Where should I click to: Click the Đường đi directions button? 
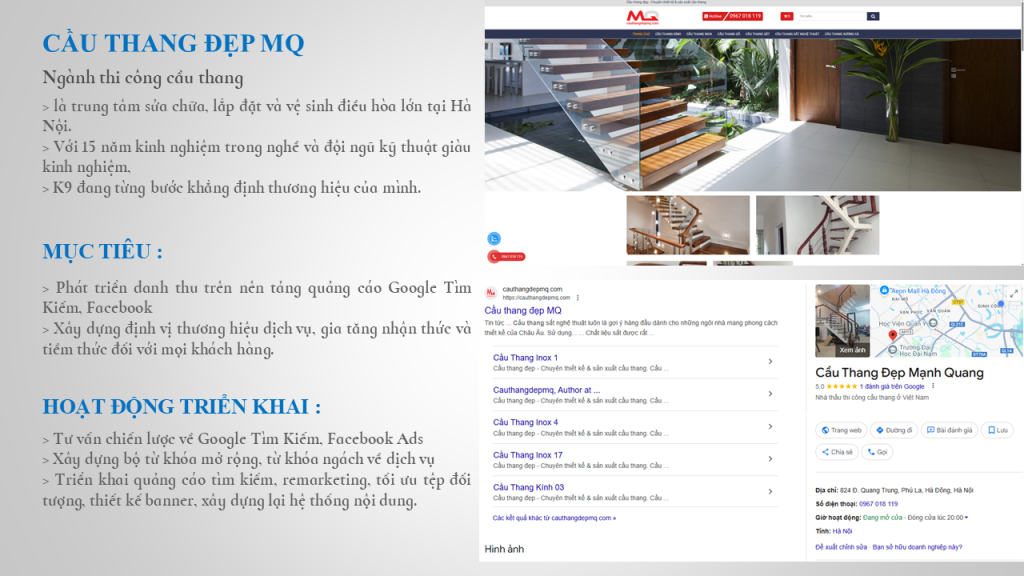[x=894, y=430]
